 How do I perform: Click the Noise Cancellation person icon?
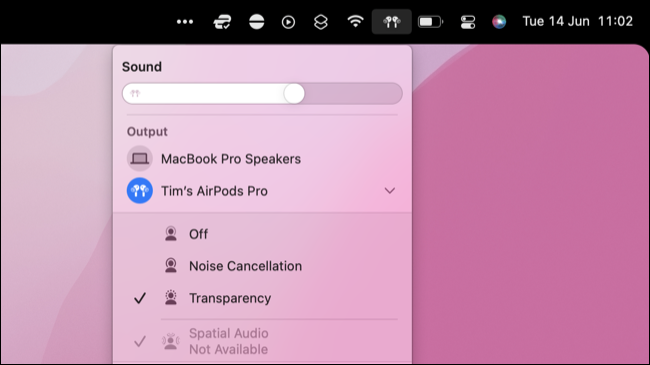[x=171, y=265]
